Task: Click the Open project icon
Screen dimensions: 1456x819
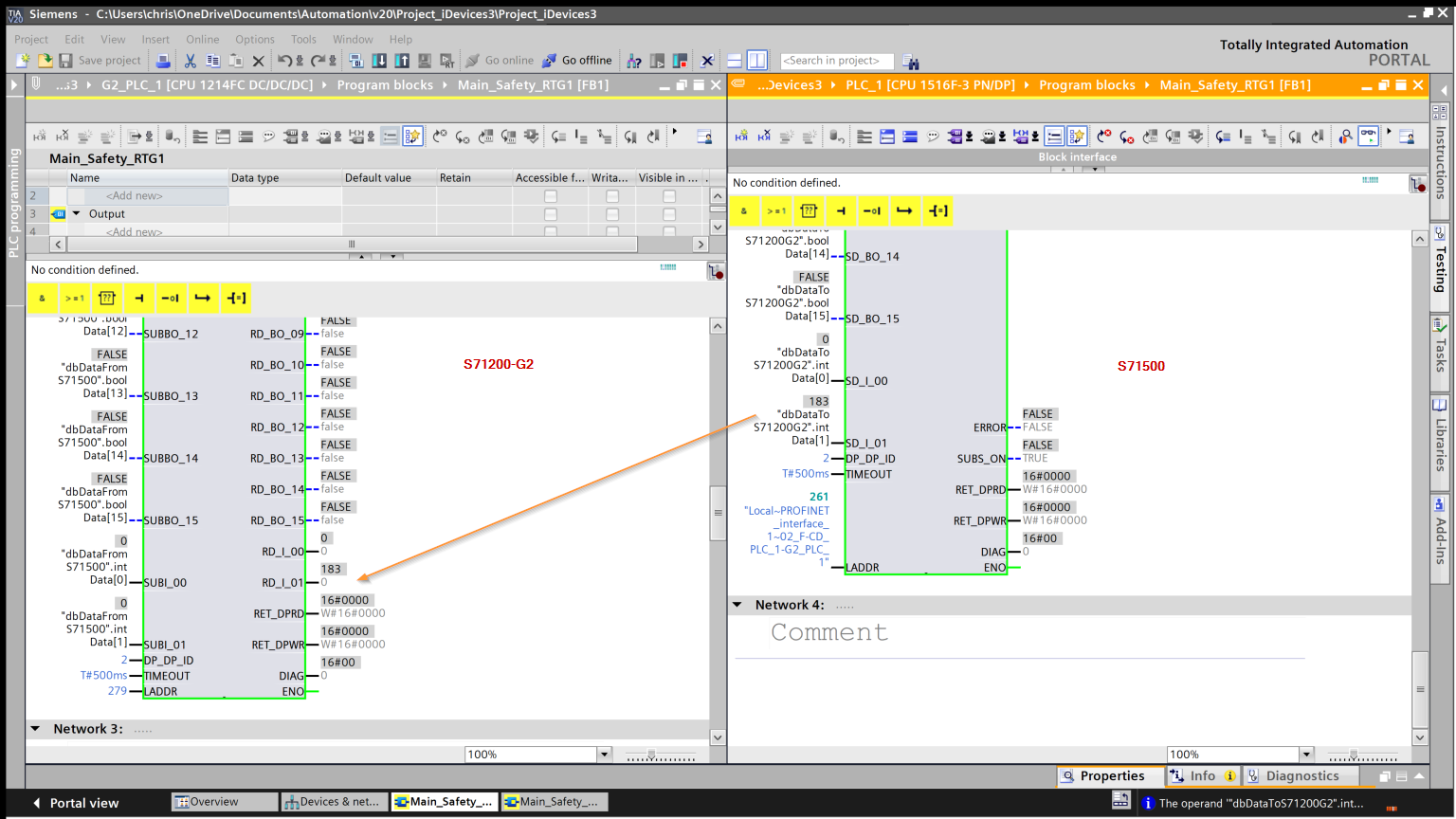Action: (x=45, y=61)
